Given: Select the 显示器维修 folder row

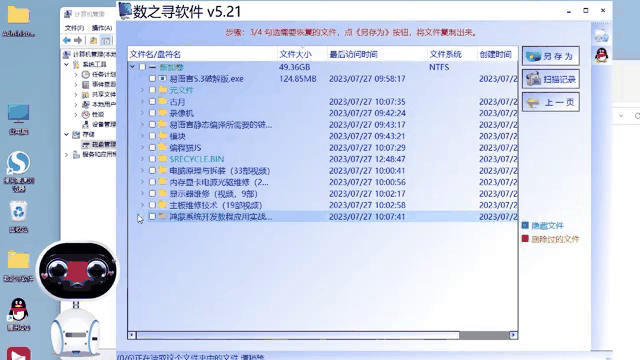Looking at the screenshot, I should pos(322,193).
